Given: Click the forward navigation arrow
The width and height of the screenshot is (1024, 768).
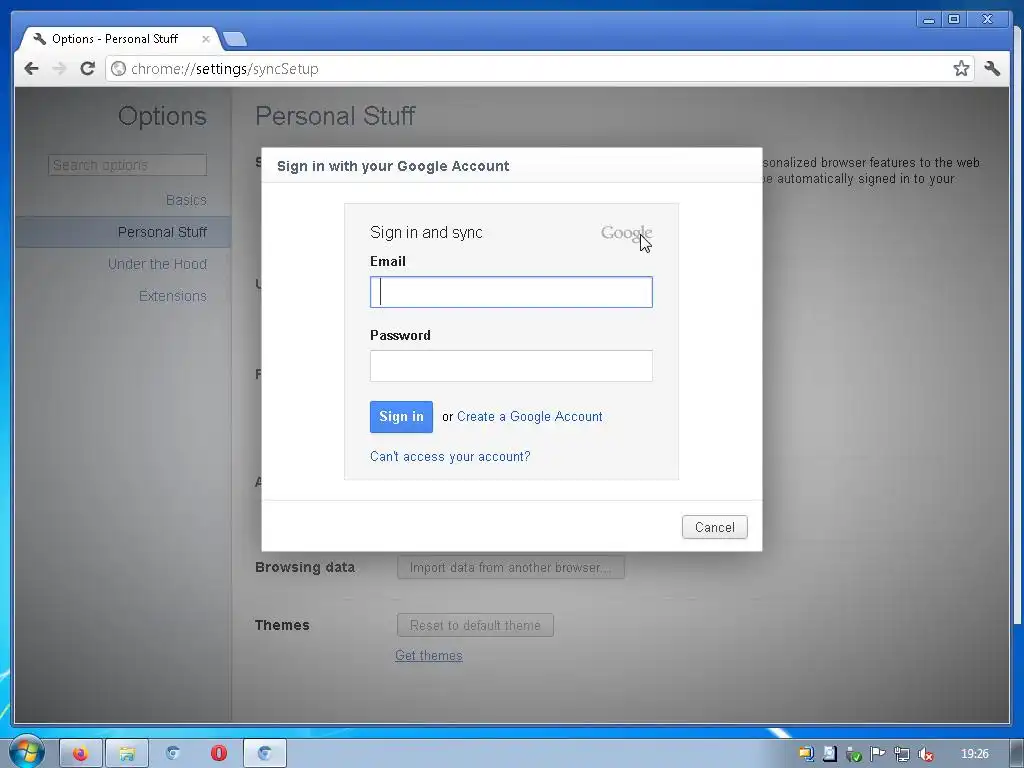Looking at the screenshot, I should [x=59, y=69].
